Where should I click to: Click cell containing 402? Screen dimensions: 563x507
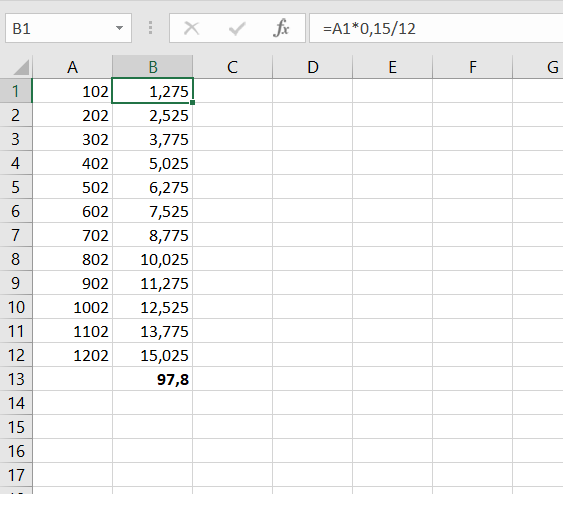73,163
